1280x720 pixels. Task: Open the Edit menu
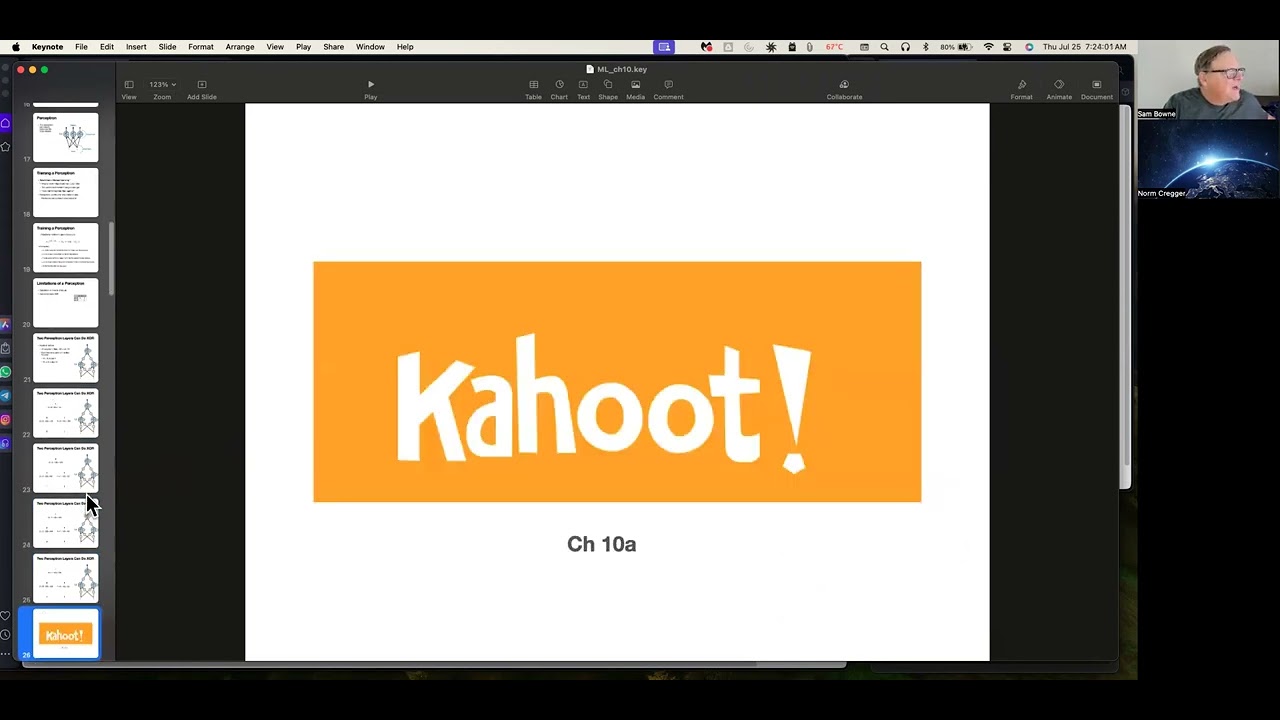(107, 47)
